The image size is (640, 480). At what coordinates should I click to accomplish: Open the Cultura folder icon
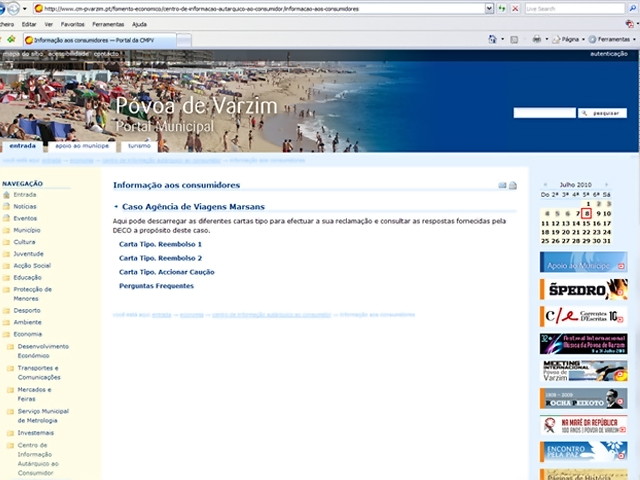pyautogui.click(x=6, y=242)
